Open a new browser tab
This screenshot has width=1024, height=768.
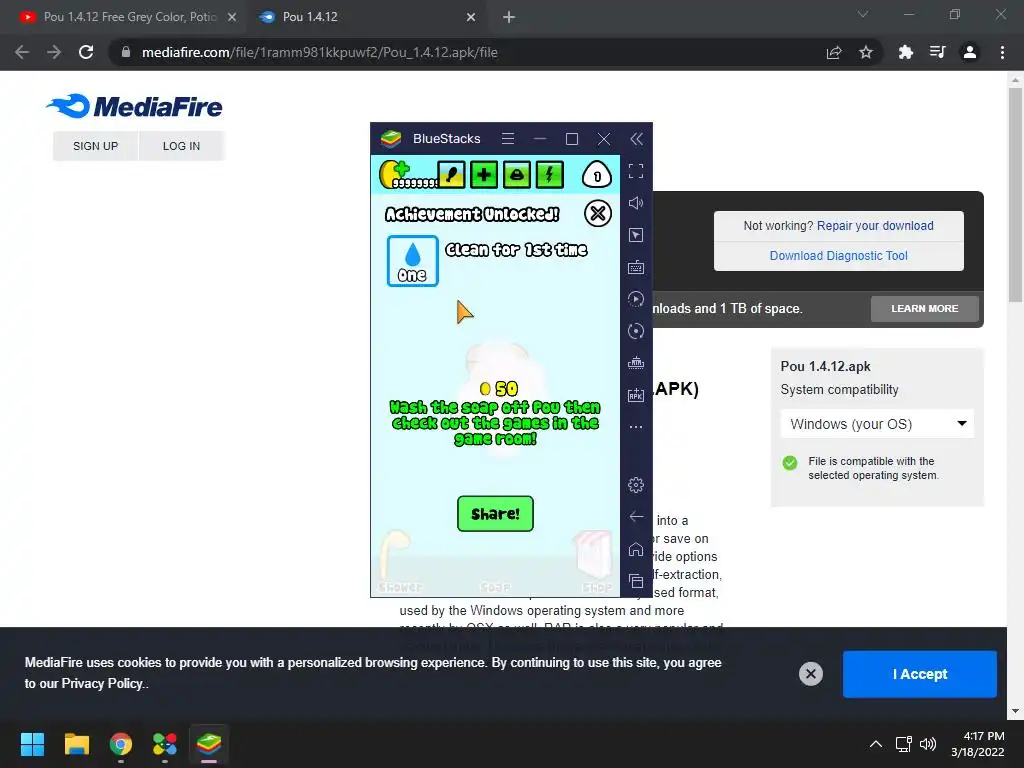(x=509, y=17)
